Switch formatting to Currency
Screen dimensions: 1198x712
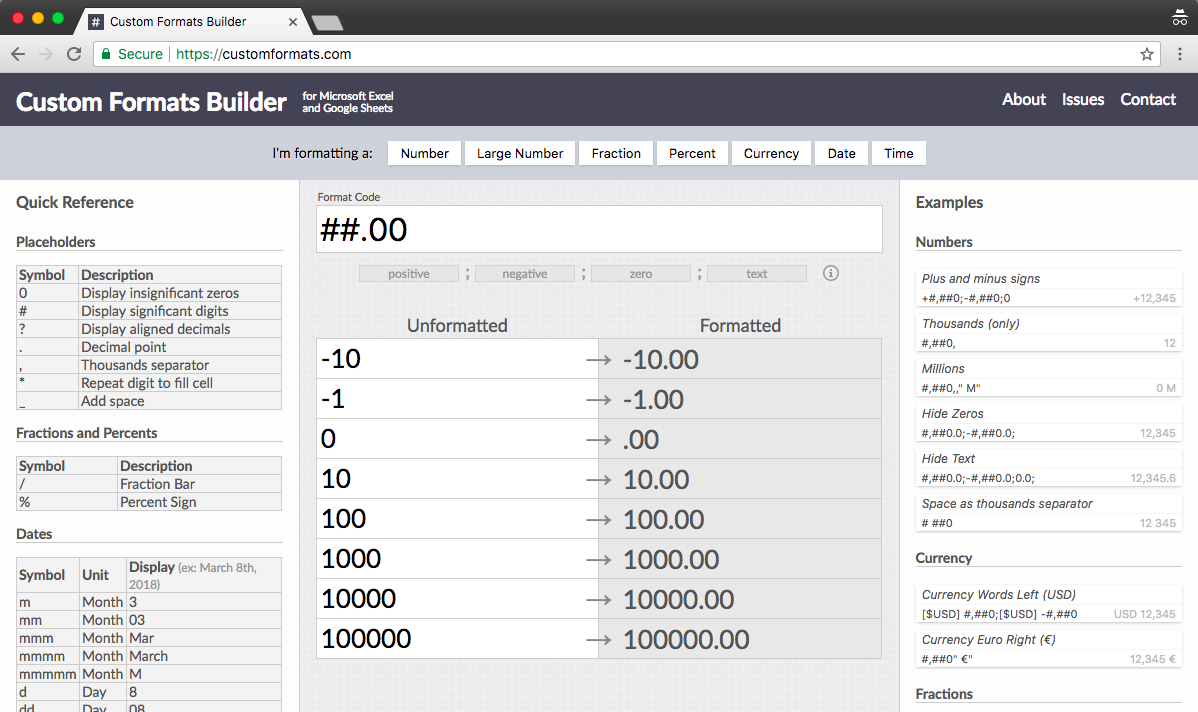coord(770,153)
